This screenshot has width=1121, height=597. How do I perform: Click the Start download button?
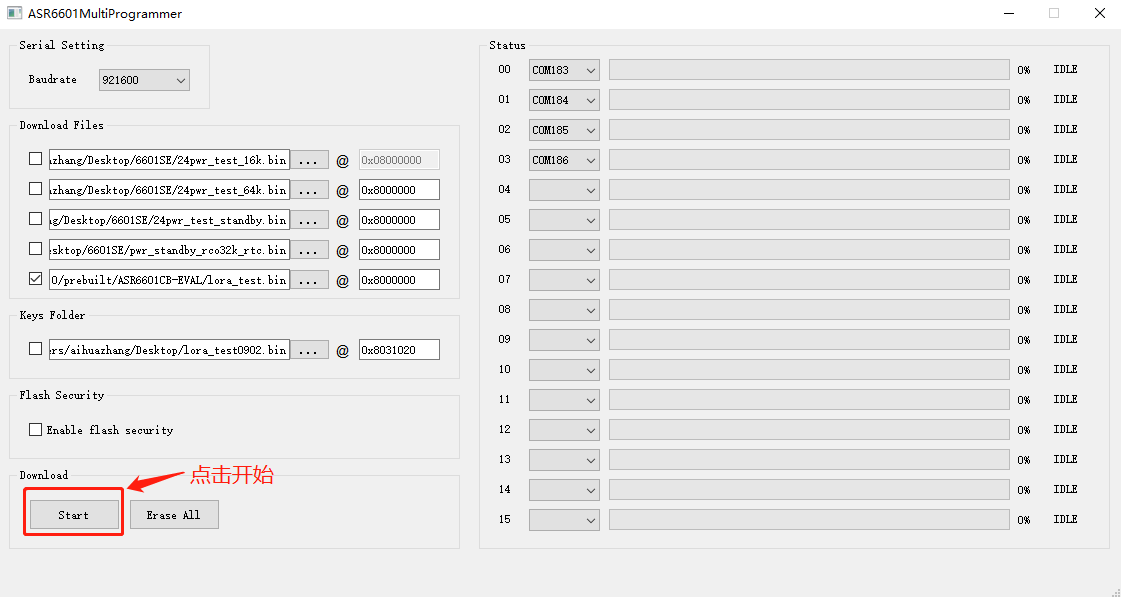point(74,515)
